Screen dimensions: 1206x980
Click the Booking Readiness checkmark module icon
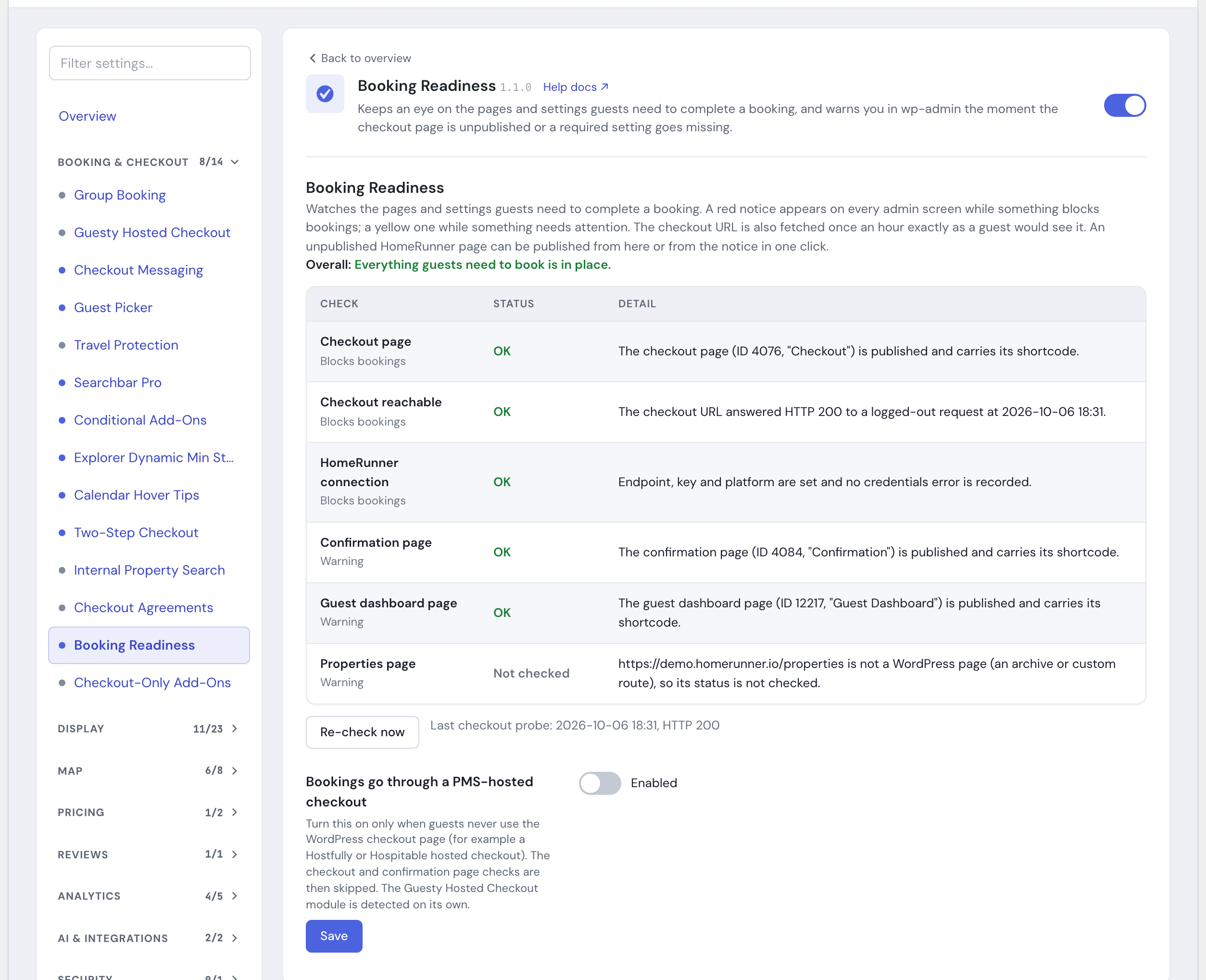325,94
